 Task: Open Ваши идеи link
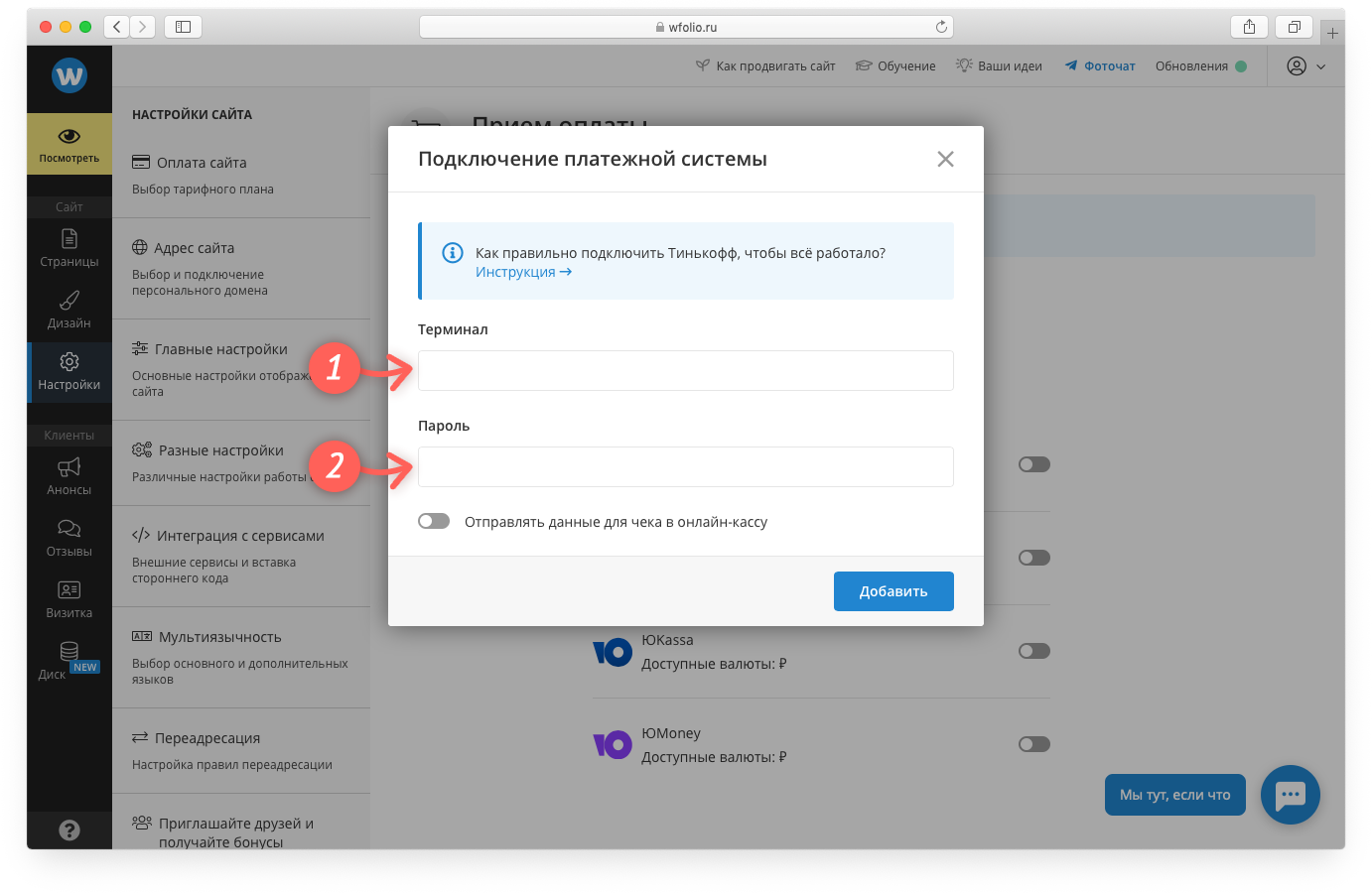(999, 65)
